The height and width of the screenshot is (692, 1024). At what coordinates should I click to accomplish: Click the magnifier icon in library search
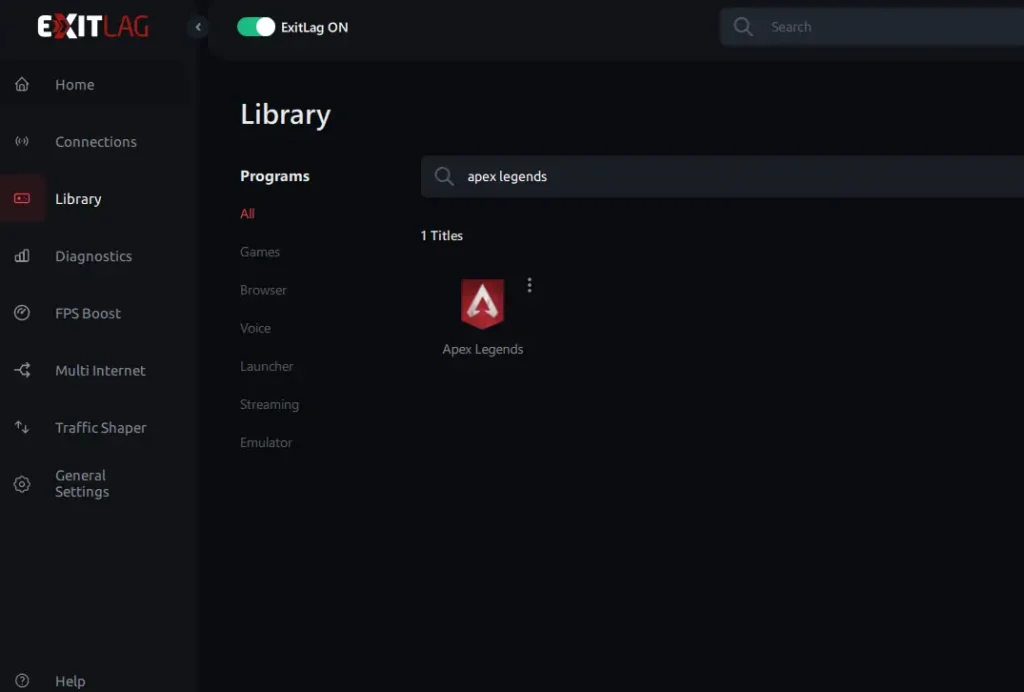(443, 176)
